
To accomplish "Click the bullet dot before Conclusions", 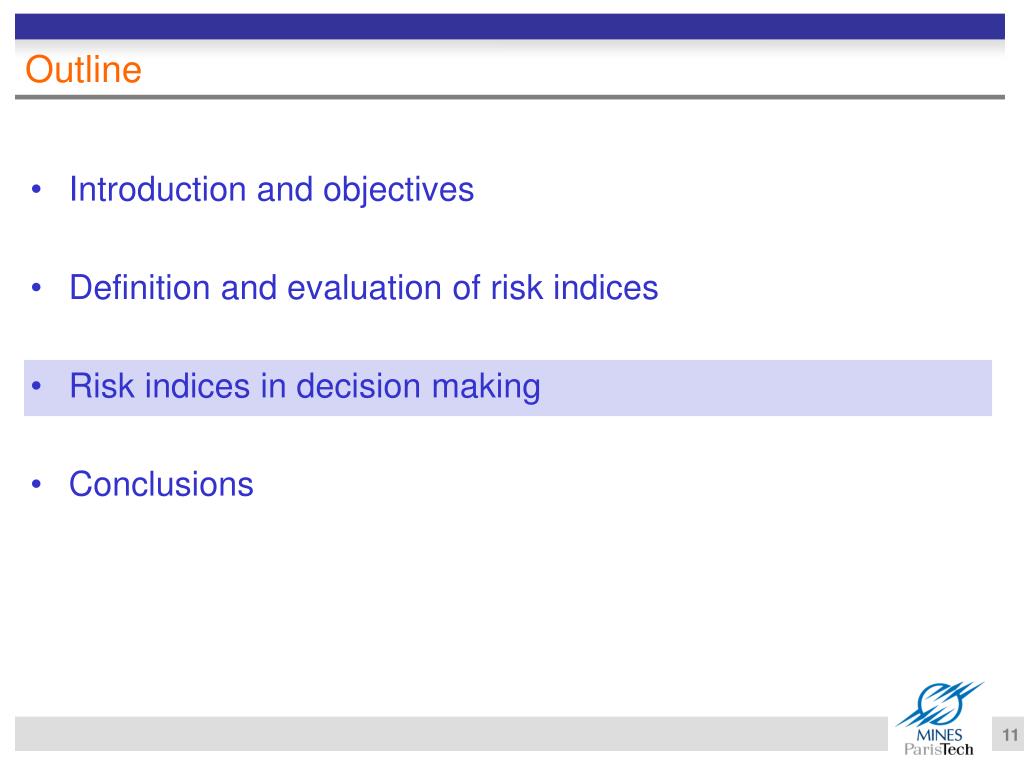I will pyautogui.click(x=36, y=485).
